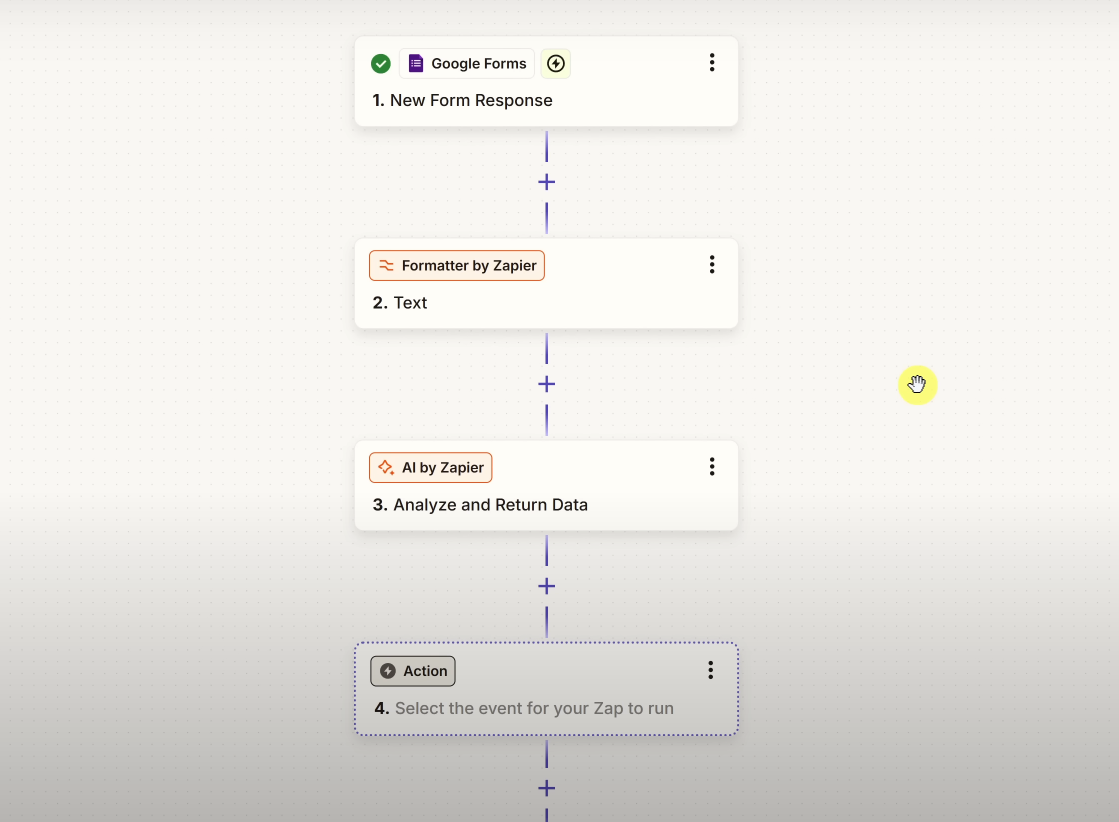The height and width of the screenshot is (822, 1119).
Task: Click the AI by Zapier badge
Action: (430, 467)
